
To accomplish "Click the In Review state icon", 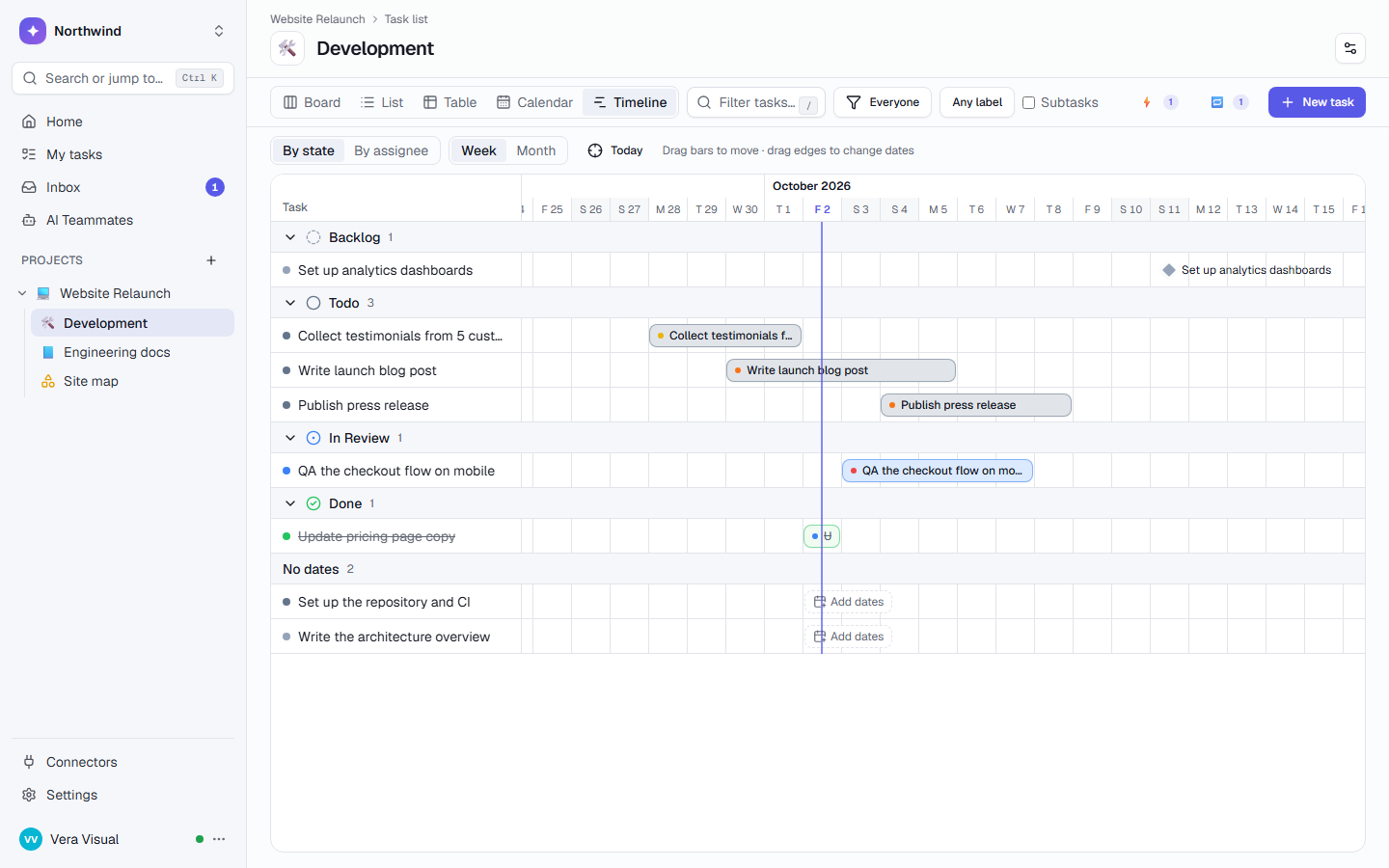I will tap(313, 438).
